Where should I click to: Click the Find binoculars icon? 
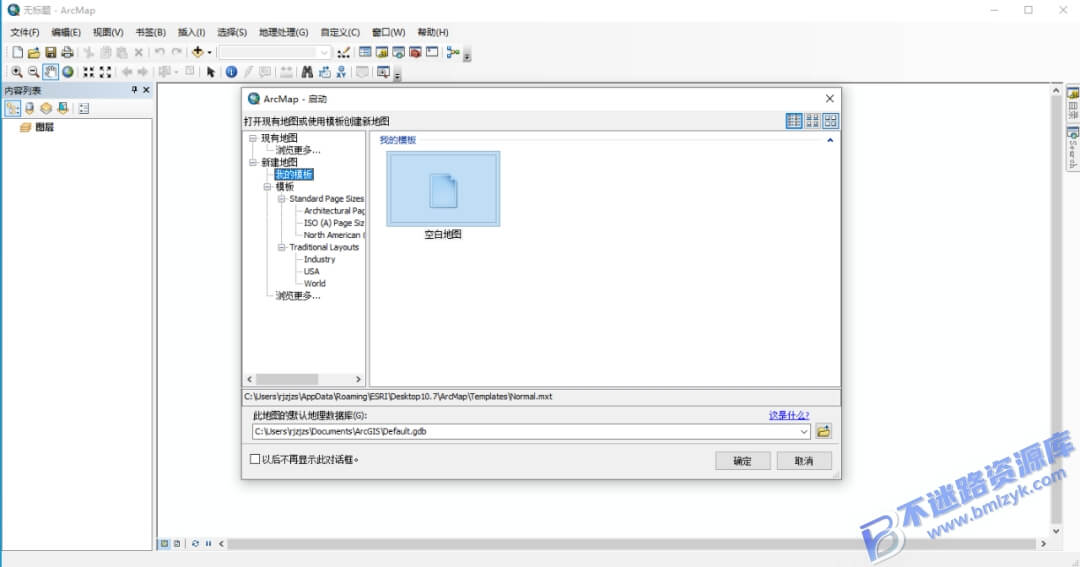[x=307, y=72]
